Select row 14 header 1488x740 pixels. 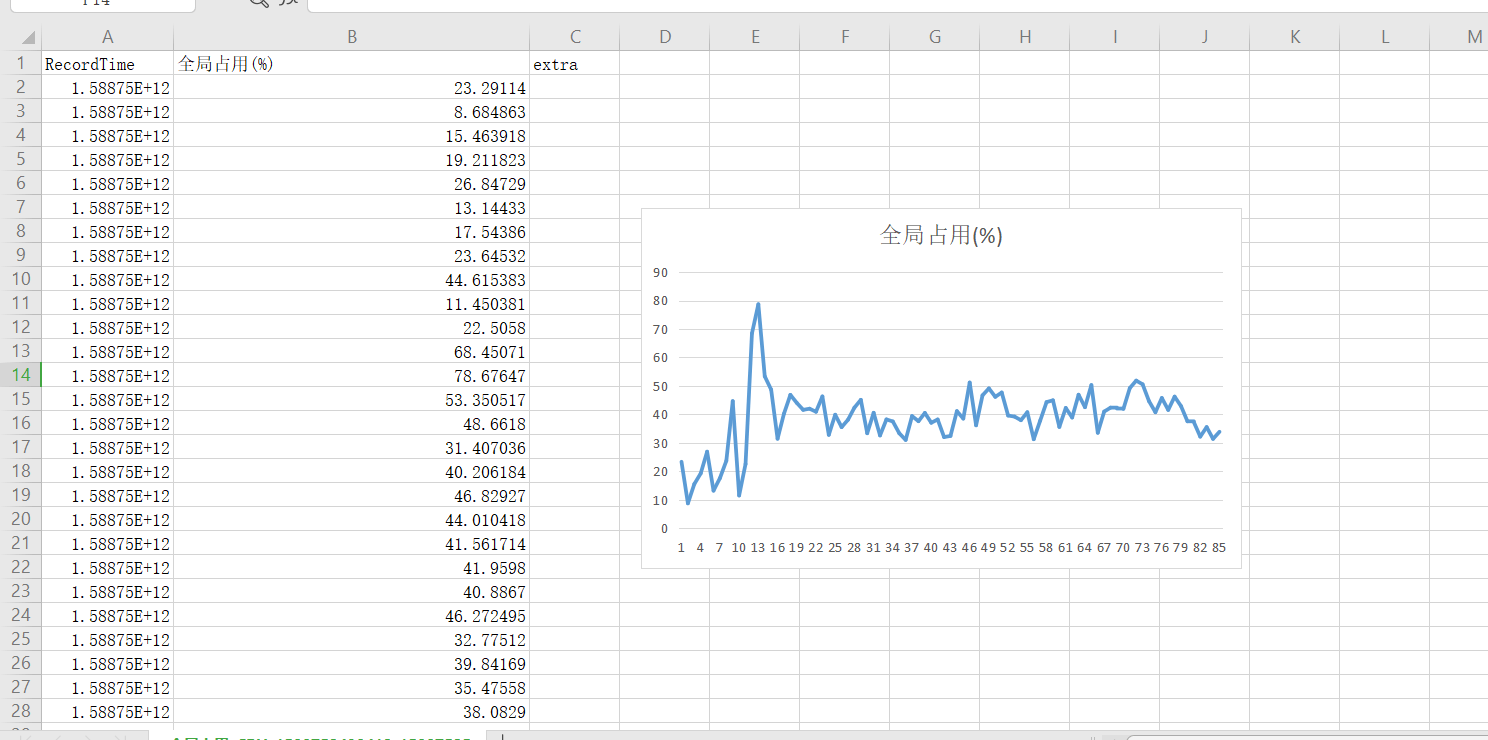(20, 375)
